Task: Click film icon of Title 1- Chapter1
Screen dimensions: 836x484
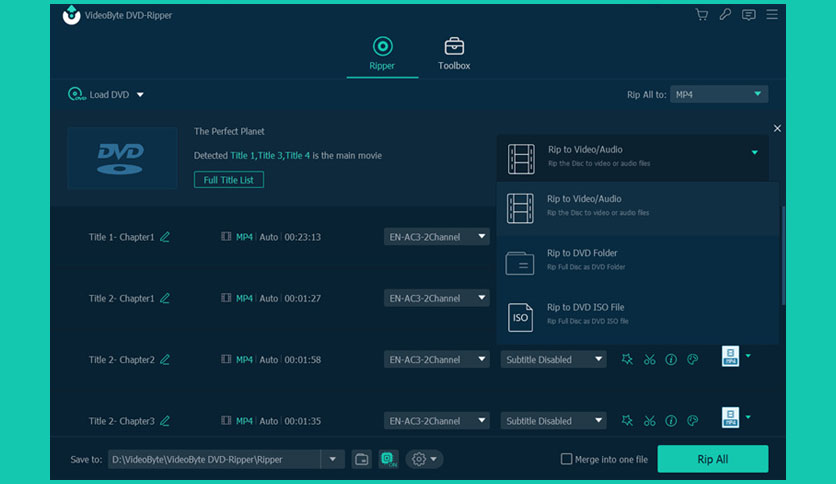Action: tap(226, 236)
